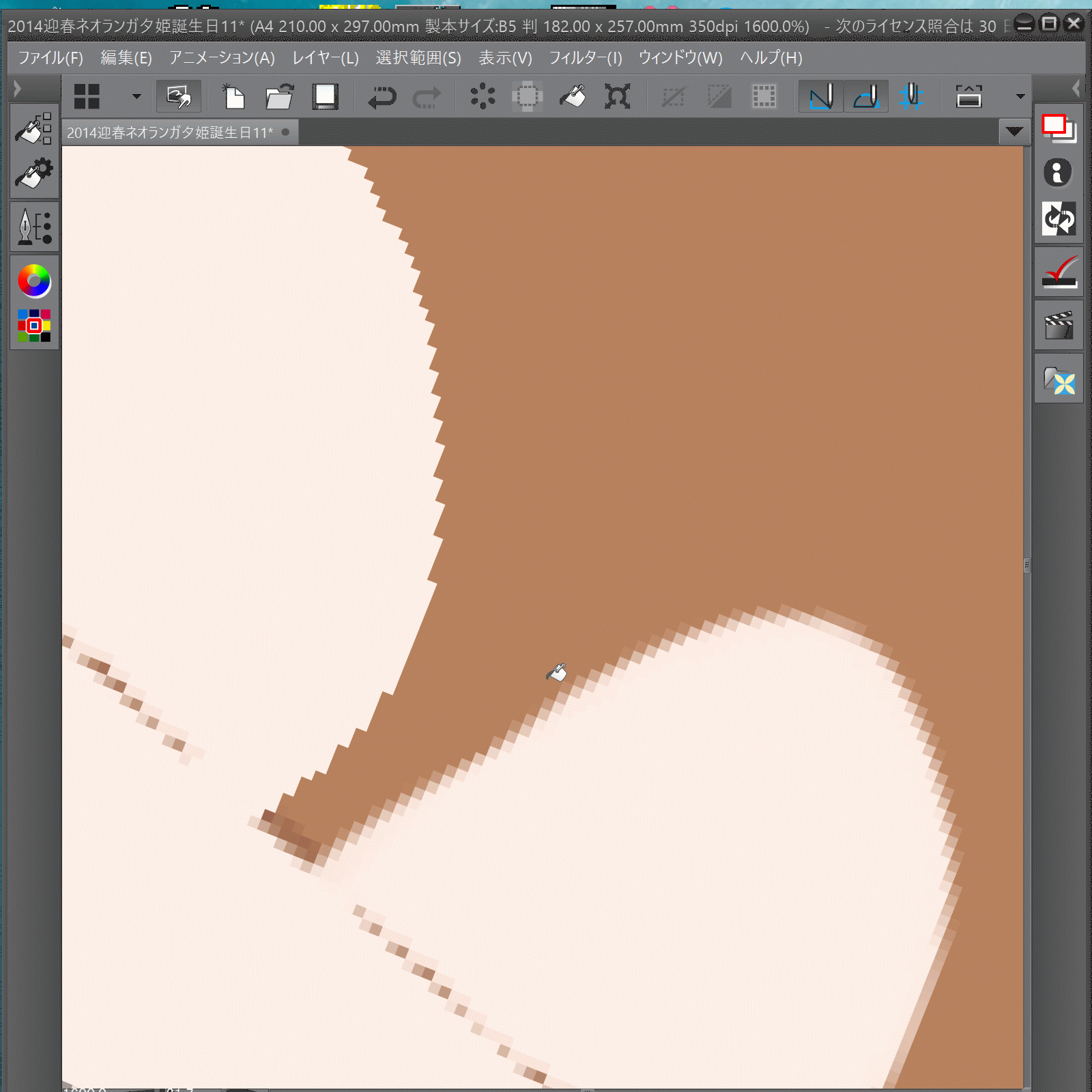Open the フィルター(I) menu
1092x1092 pixels.
coord(585,58)
